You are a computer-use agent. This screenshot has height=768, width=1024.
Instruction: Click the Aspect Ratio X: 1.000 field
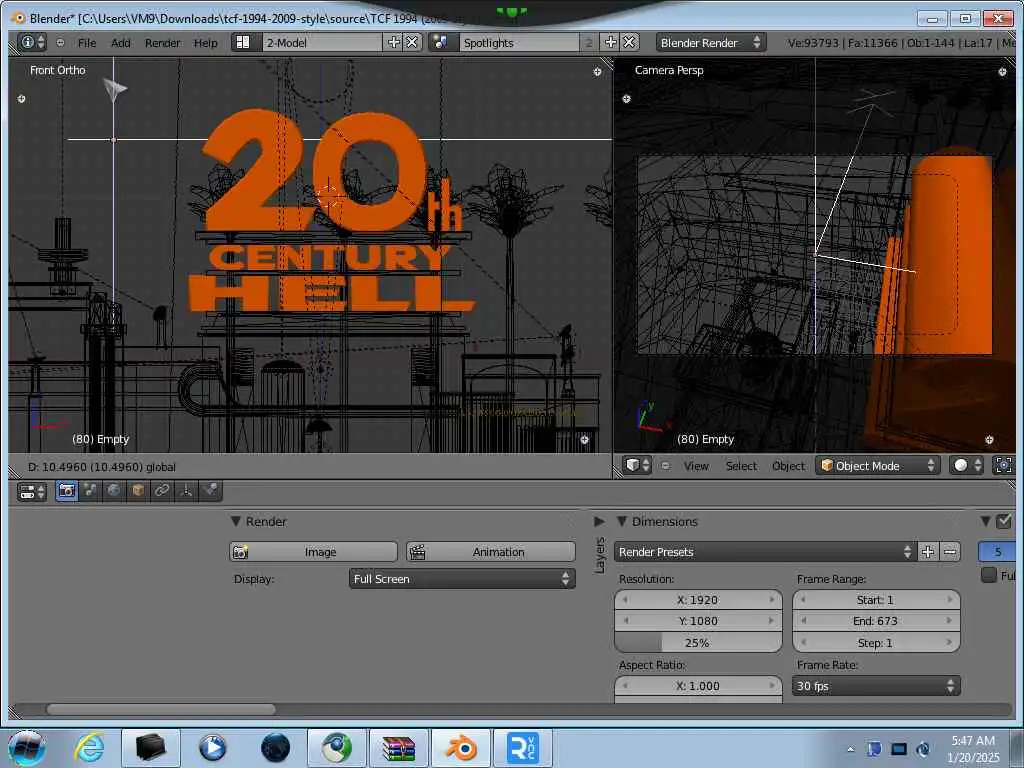click(x=697, y=686)
